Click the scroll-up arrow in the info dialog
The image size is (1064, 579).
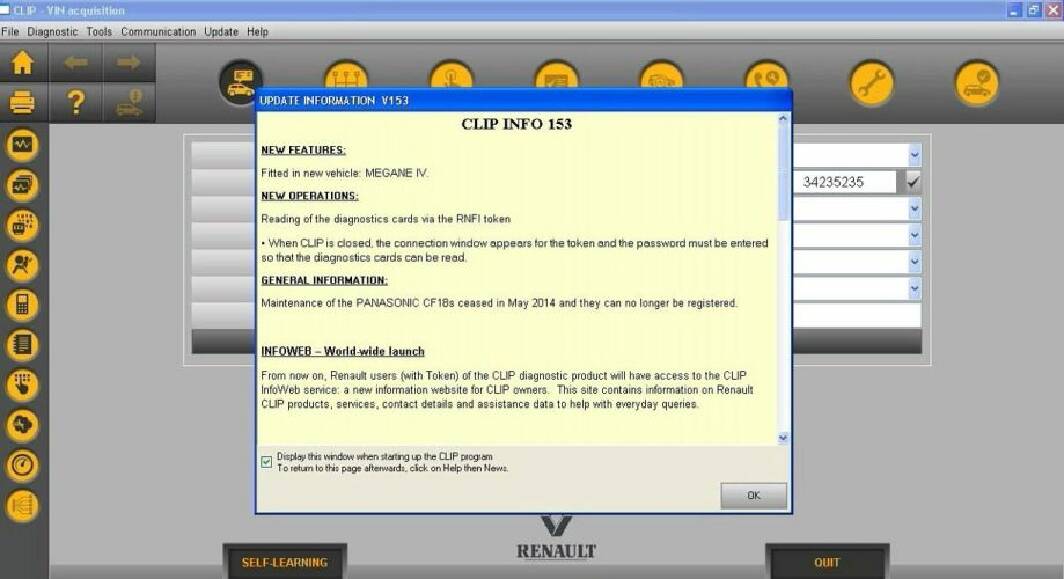point(782,119)
